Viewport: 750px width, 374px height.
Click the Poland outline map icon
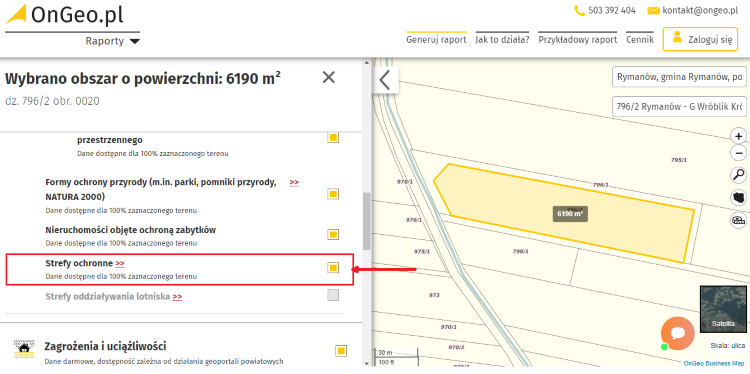click(739, 198)
